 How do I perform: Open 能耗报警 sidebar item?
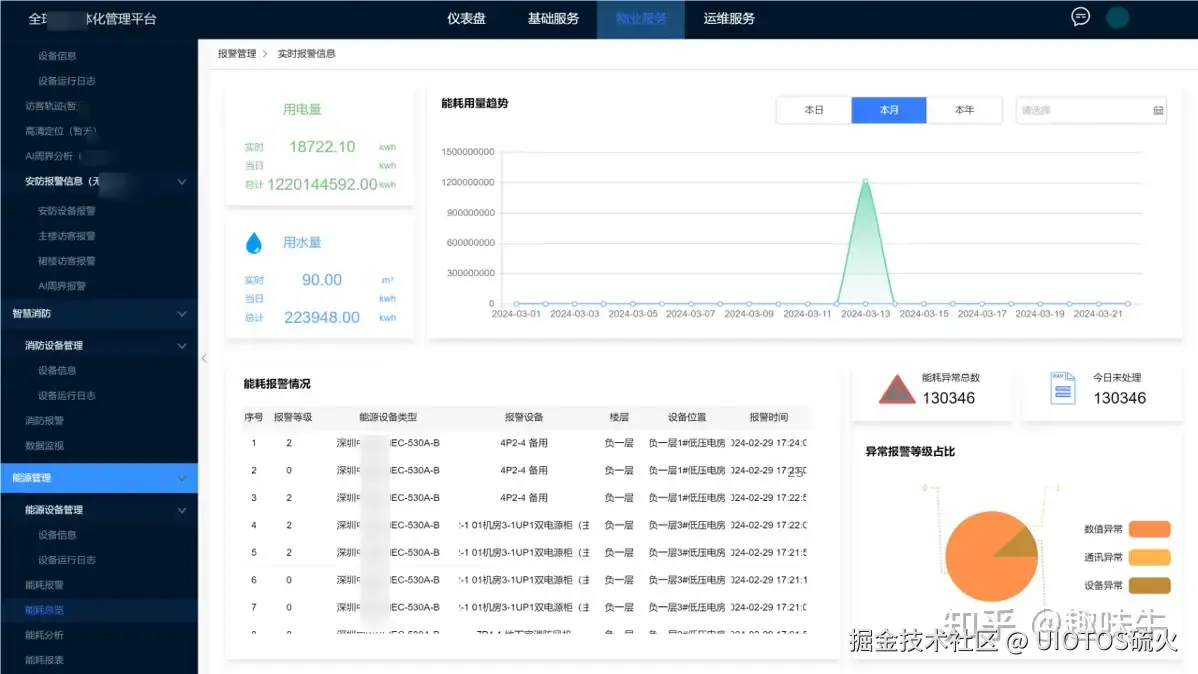44,585
